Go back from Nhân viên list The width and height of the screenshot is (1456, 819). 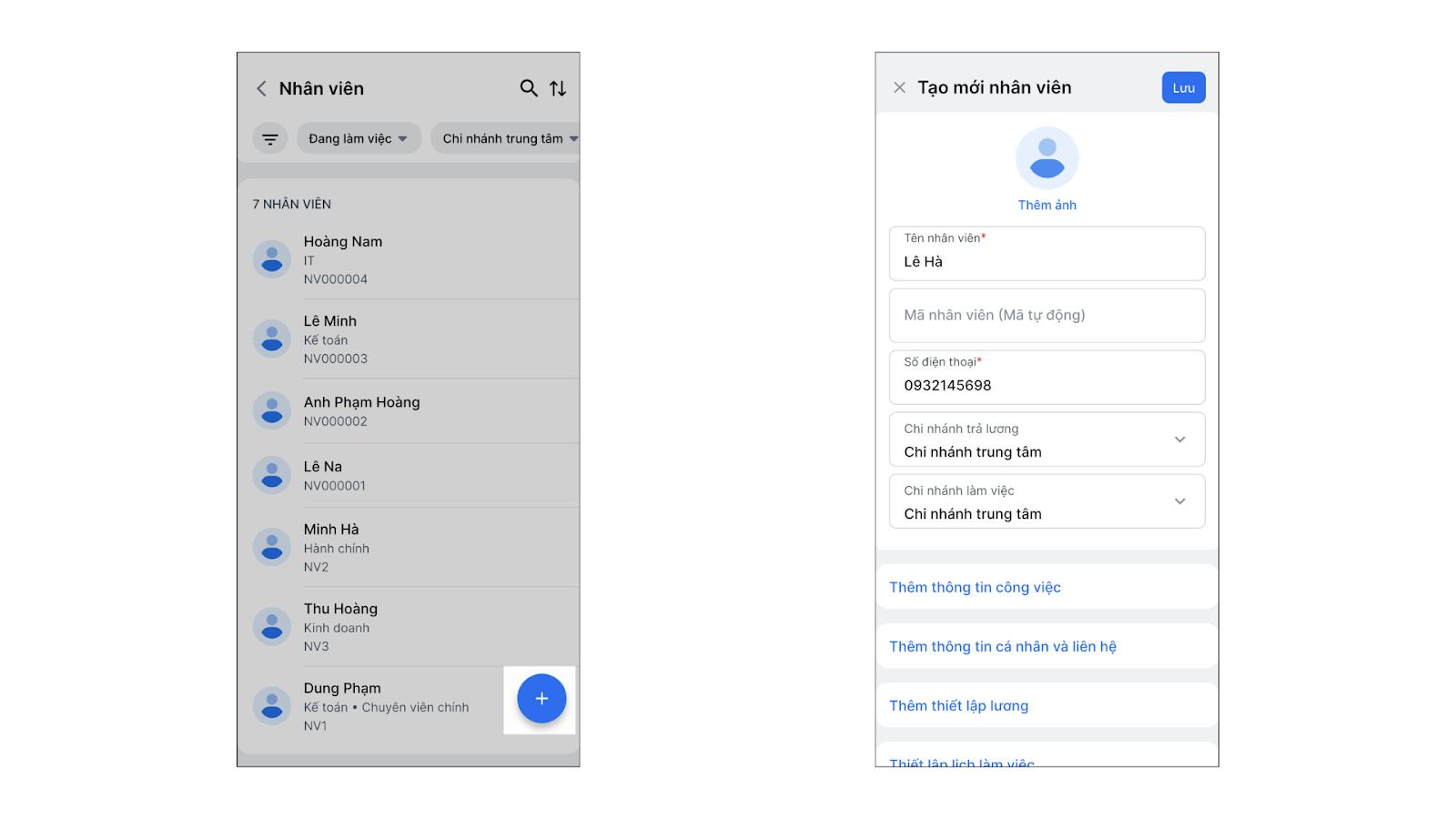pyautogui.click(x=261, y=88)
